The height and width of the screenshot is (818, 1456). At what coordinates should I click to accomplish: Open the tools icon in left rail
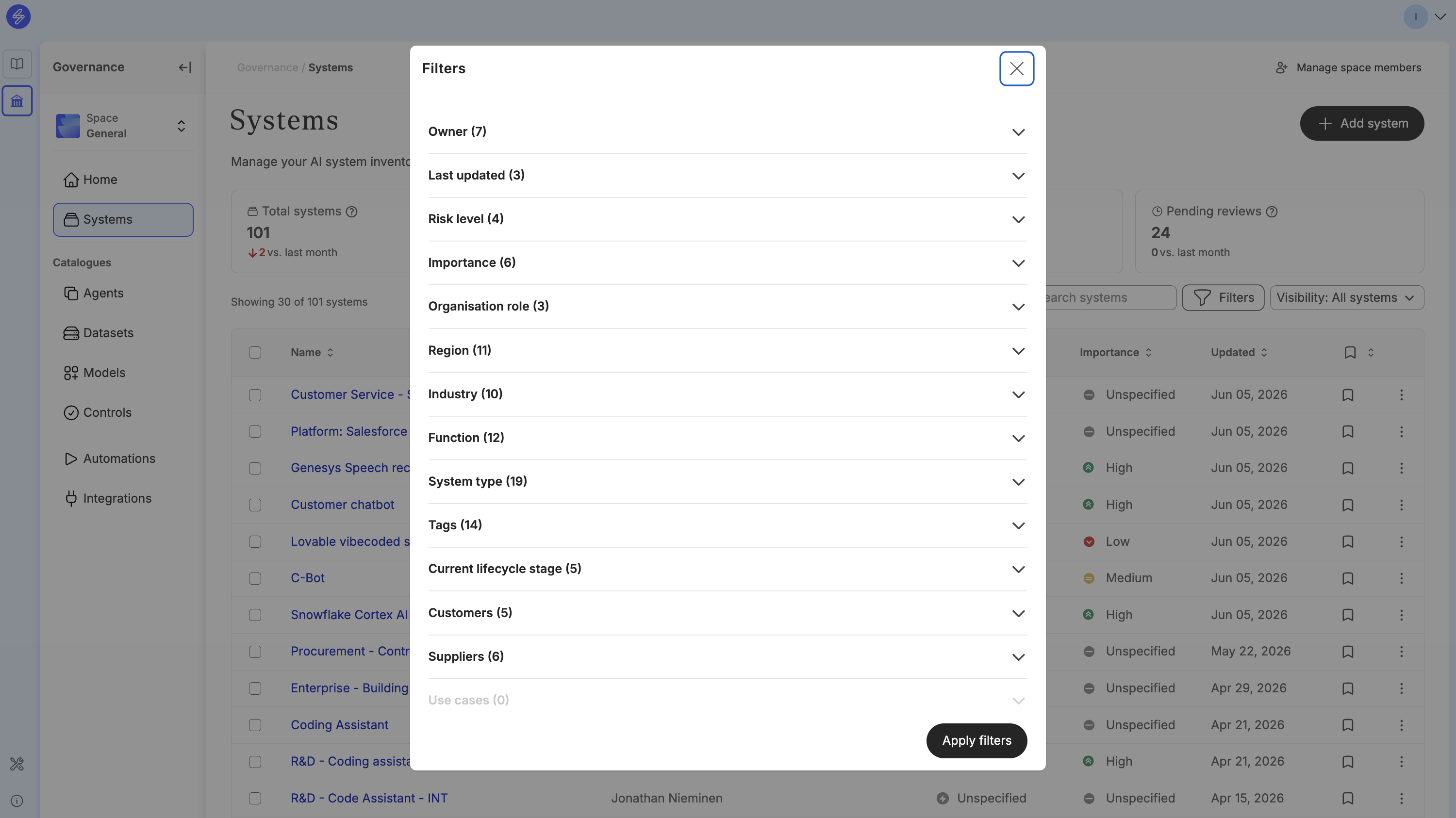coord(17,764)
